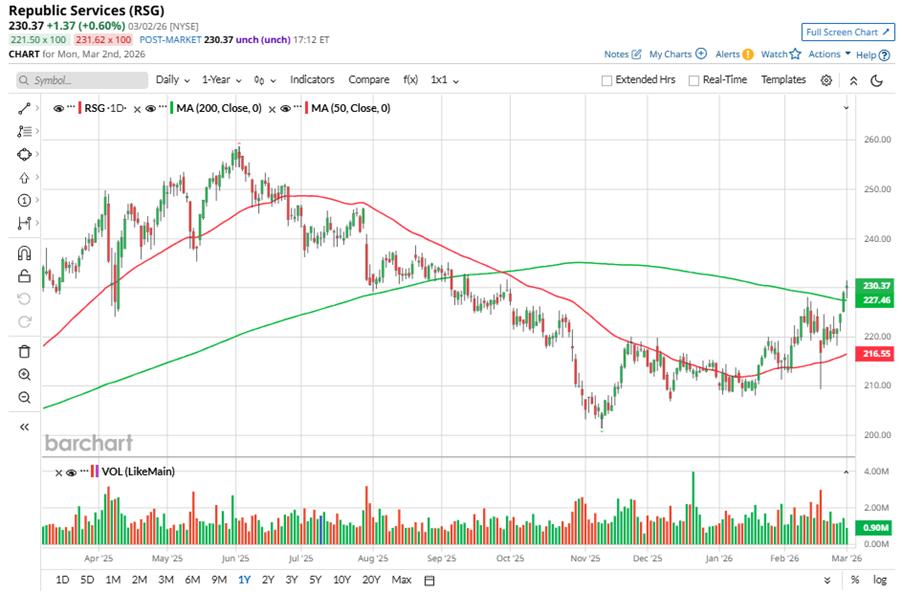
Task: Open the Templates menu
Action: click(783, 80)
